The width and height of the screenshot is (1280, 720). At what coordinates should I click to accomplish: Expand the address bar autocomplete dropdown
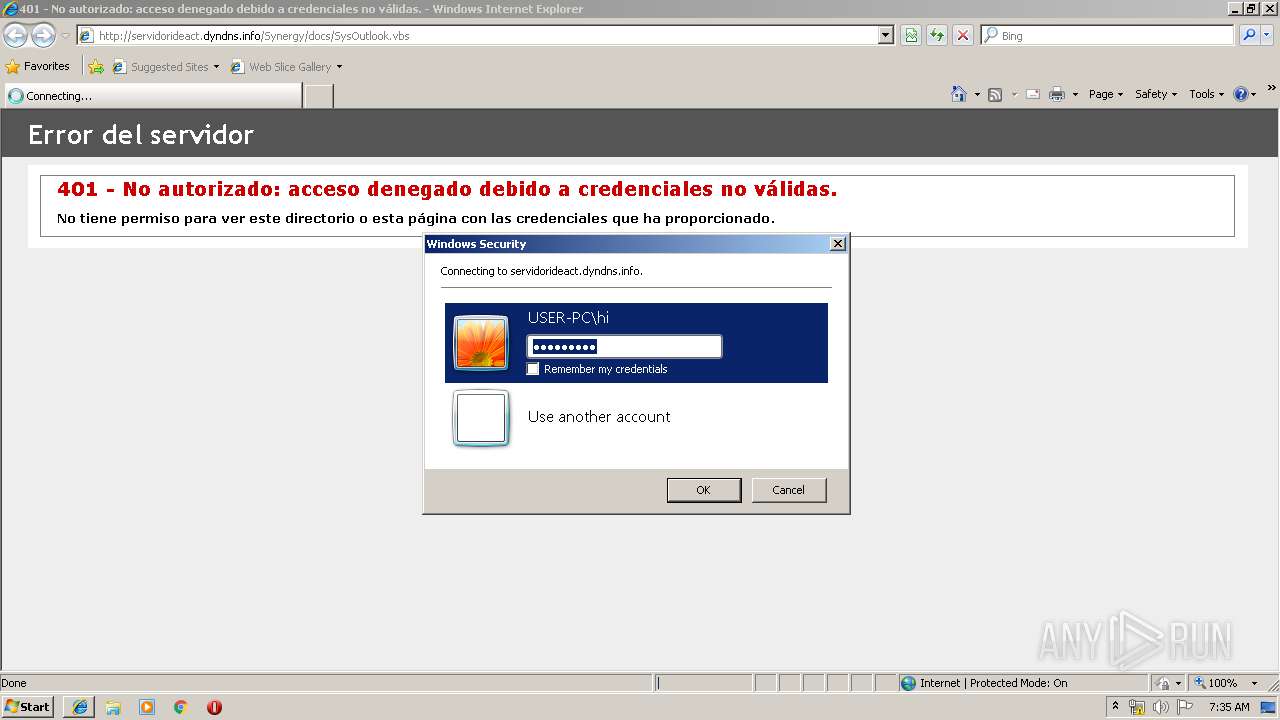[885, 35]
